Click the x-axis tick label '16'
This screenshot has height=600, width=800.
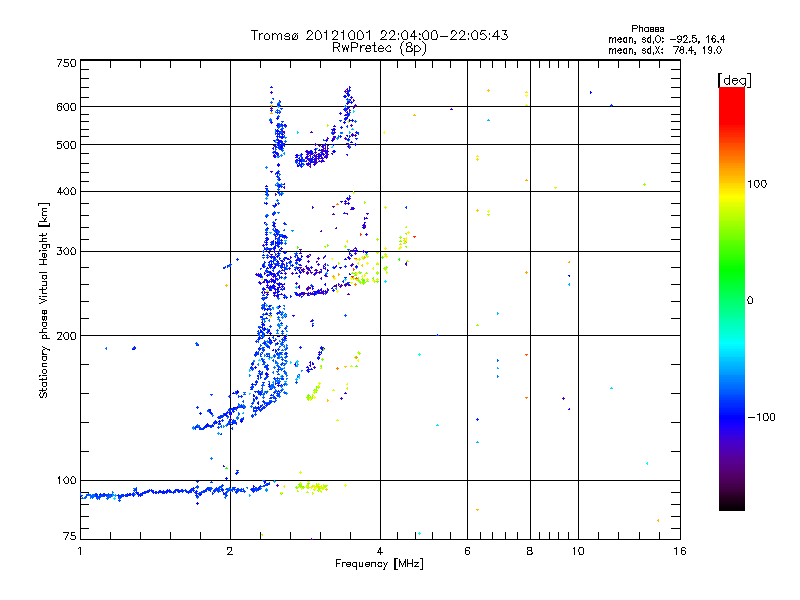680,551
